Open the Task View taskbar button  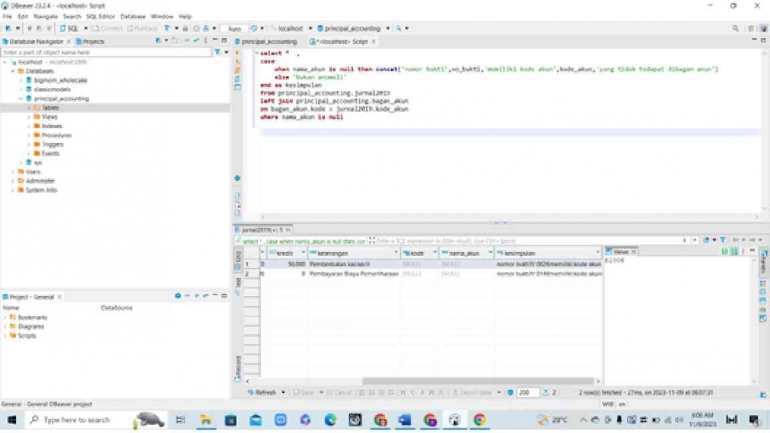(x=180, y=420)
